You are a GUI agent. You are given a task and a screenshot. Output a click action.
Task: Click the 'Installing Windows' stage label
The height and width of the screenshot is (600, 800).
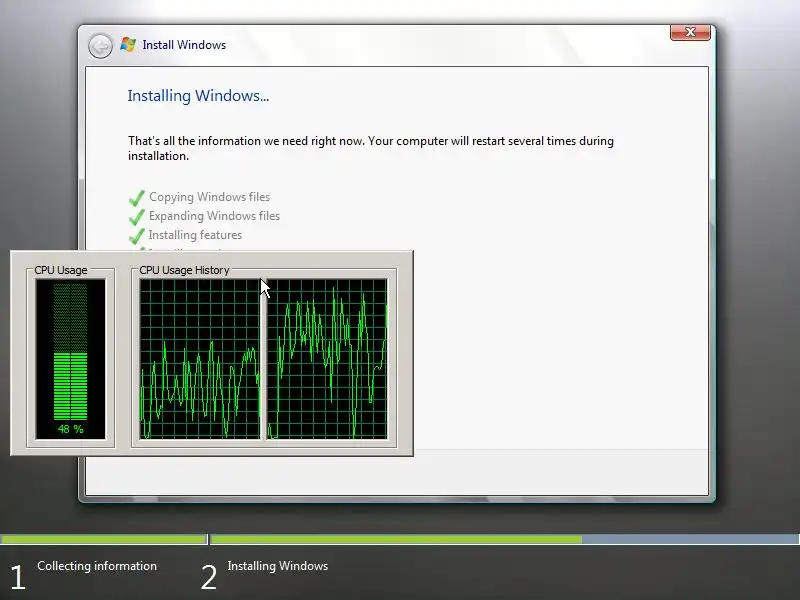point(278,566)
